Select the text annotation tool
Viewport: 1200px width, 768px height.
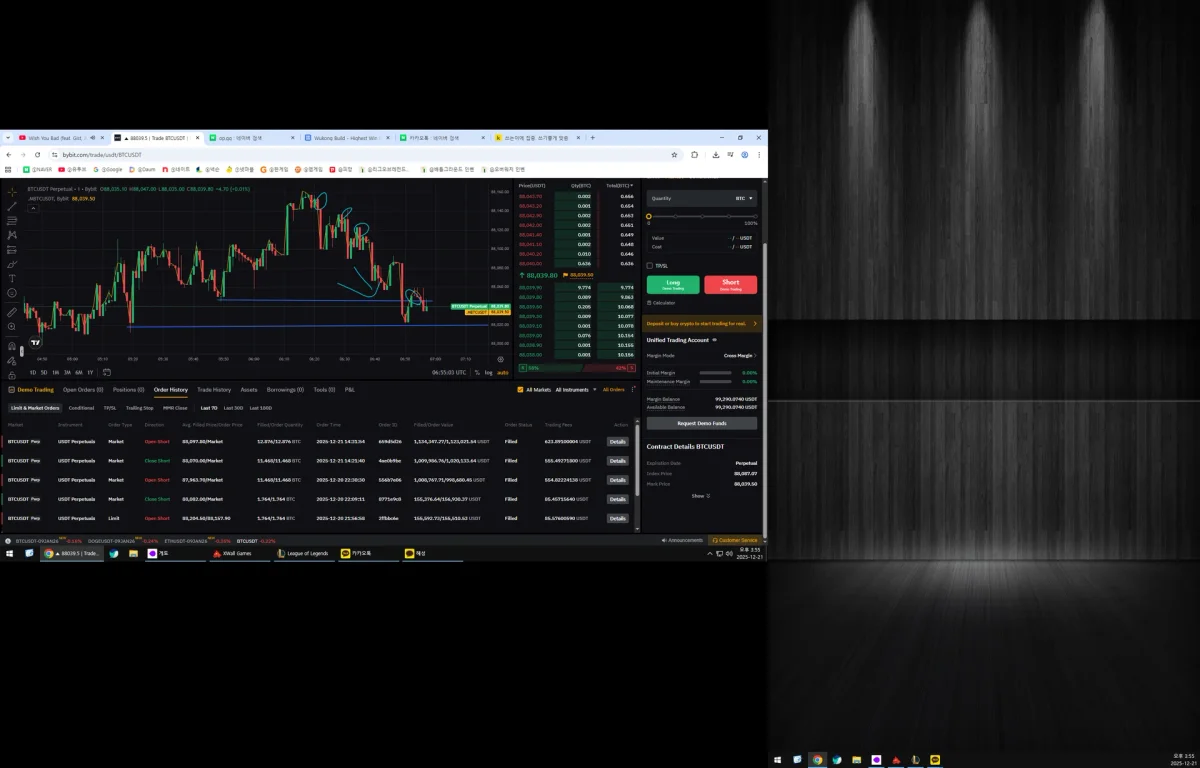12,278
